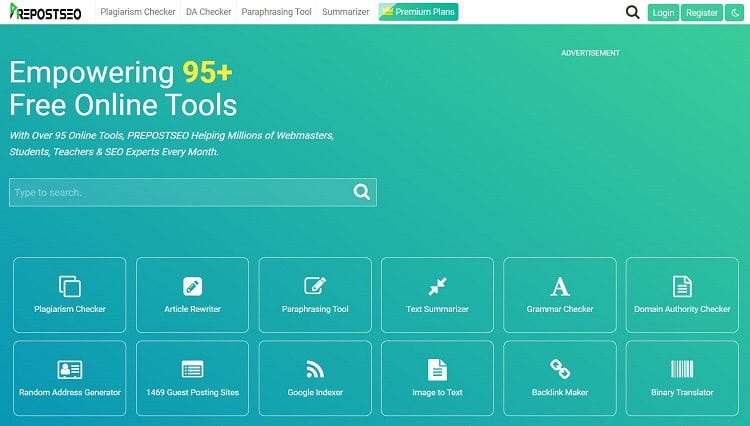
Task: Click the Guest Posting Sites list icon
Action: click(192, 370)
